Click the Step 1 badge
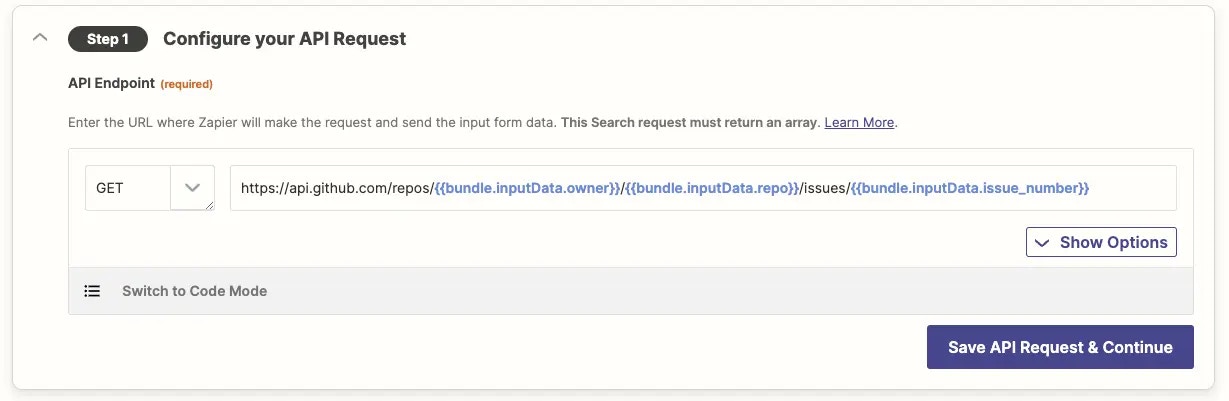The height and width of the screenshot is (401, 1229). pyautogui.click(x=108, y=39)
